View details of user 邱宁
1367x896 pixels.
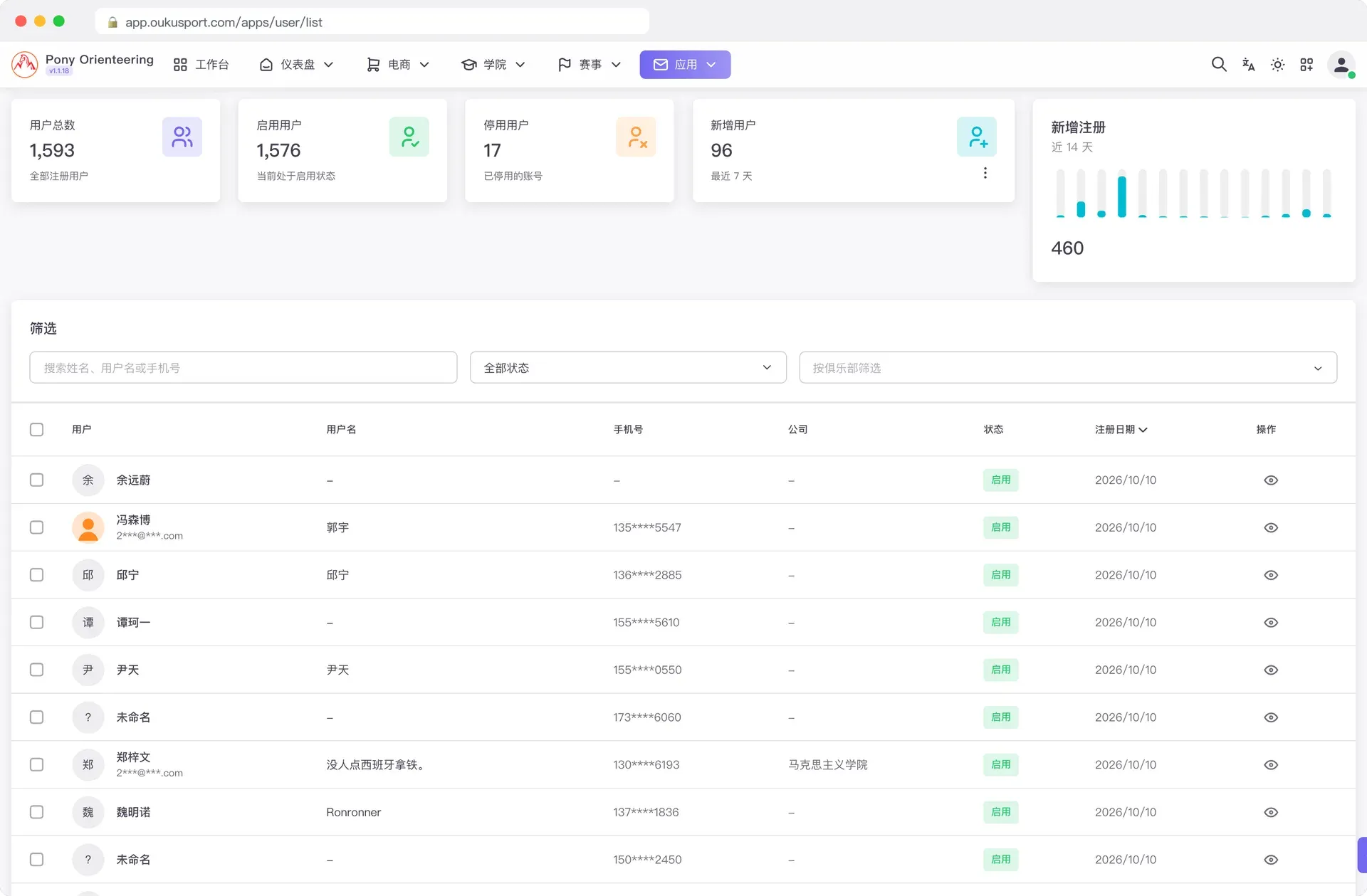tap(1271, 575)
